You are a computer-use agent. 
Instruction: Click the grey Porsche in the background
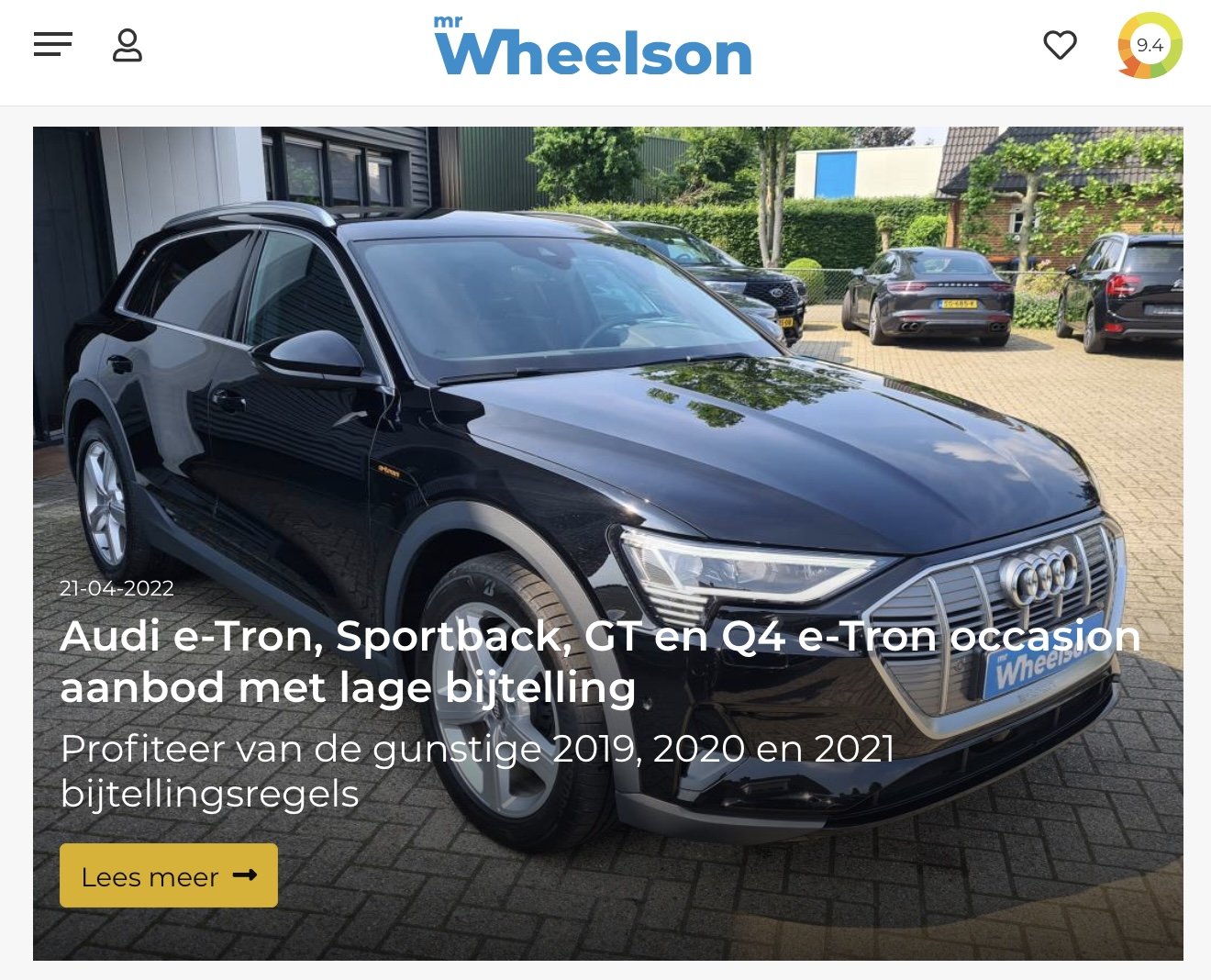tap(928, 295)
